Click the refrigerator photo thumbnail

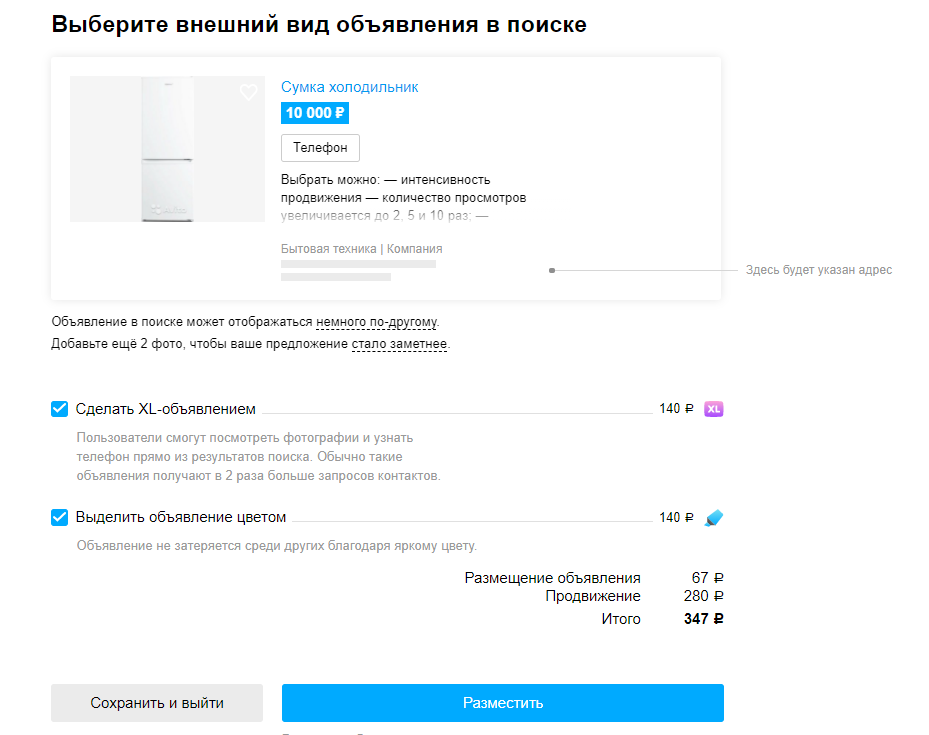coord(167,149)
